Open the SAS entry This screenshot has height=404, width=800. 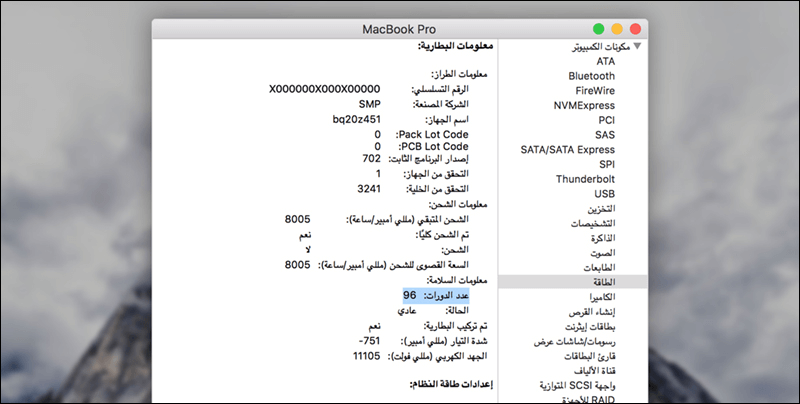point(605,135)
